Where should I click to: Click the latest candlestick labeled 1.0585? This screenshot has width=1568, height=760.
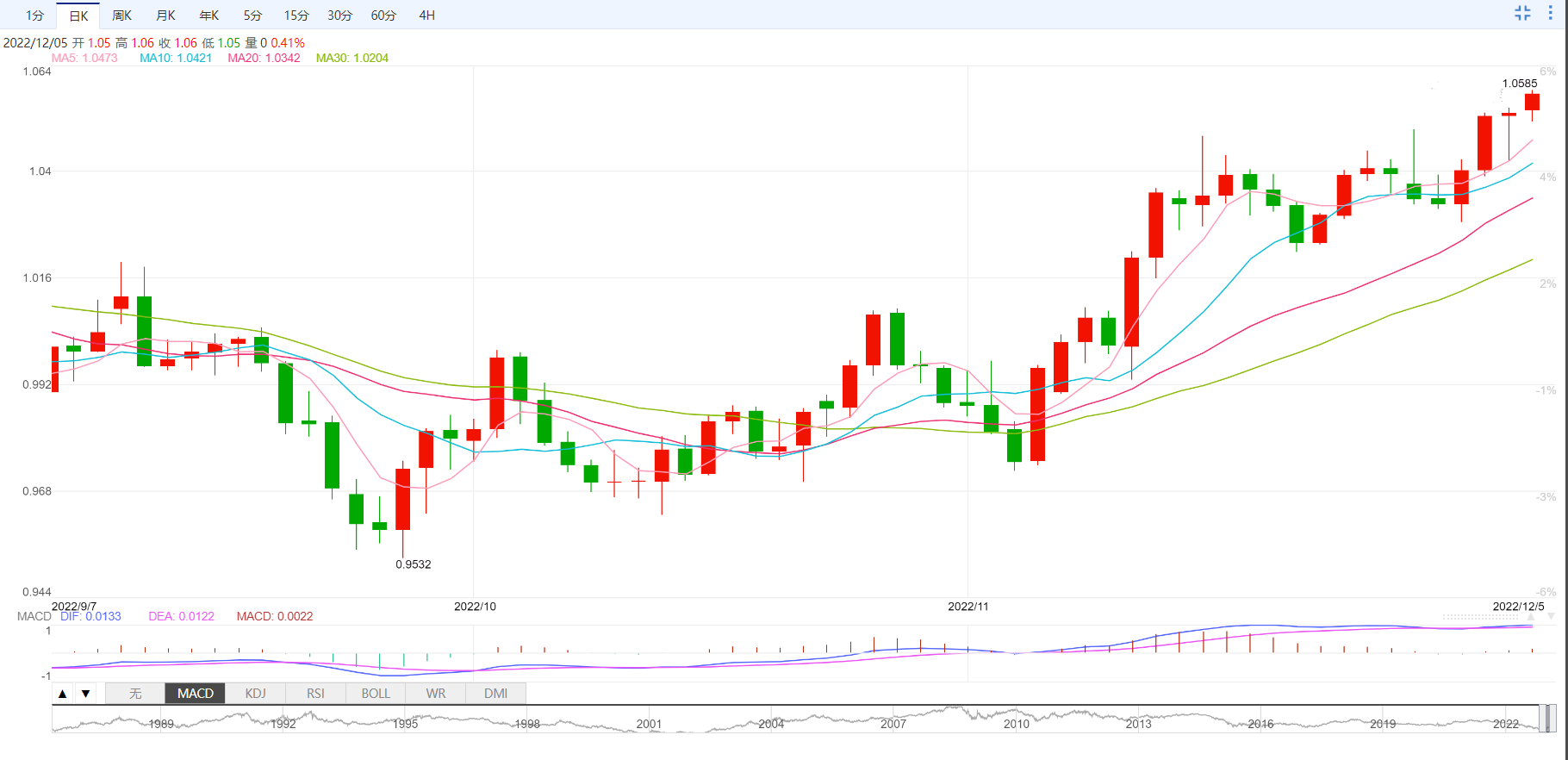click(1532, 103)
